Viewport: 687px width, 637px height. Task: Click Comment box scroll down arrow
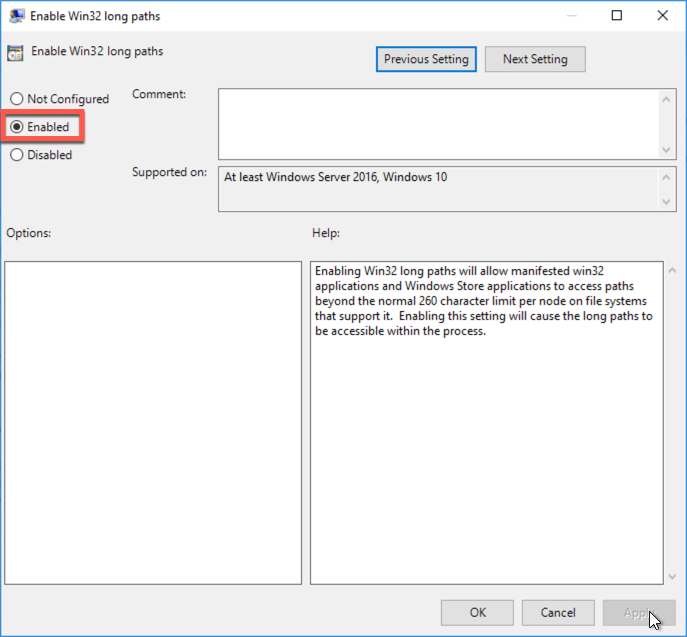coord(666,150)
